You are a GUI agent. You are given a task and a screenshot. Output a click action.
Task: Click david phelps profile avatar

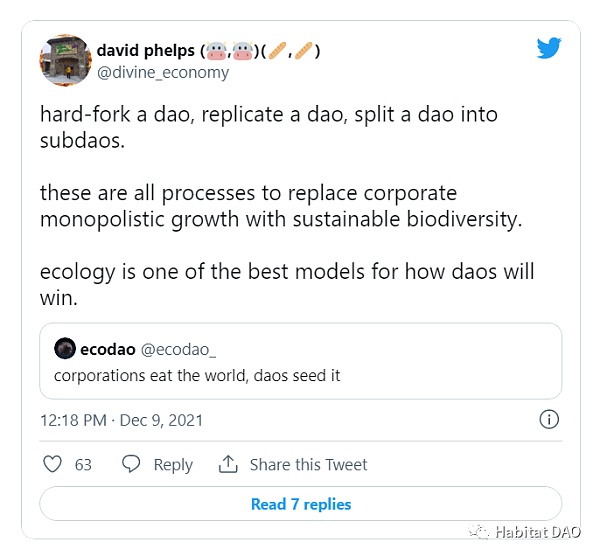pyautogui.click(x=62, y=60)
